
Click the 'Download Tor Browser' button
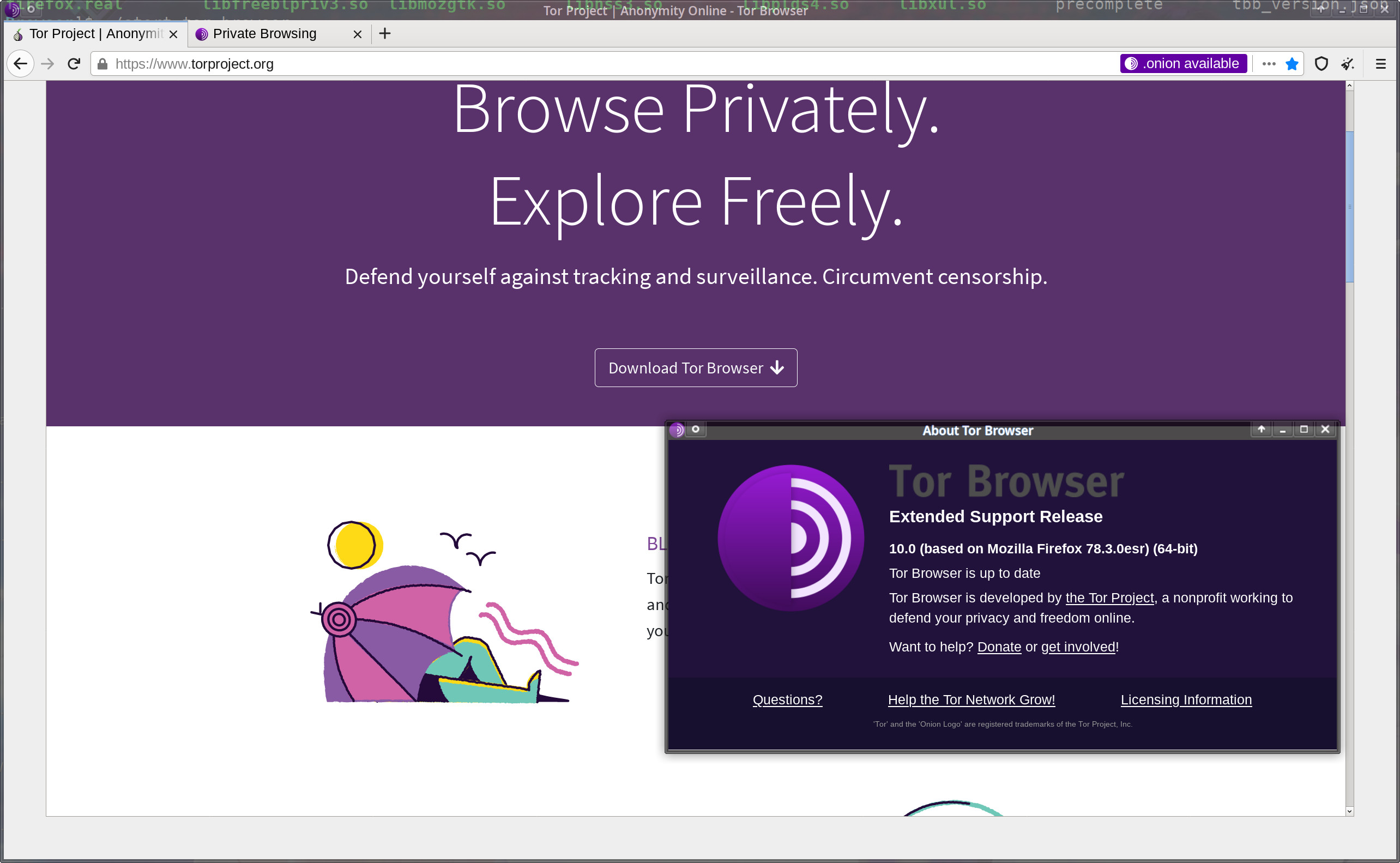coord(695,367)
